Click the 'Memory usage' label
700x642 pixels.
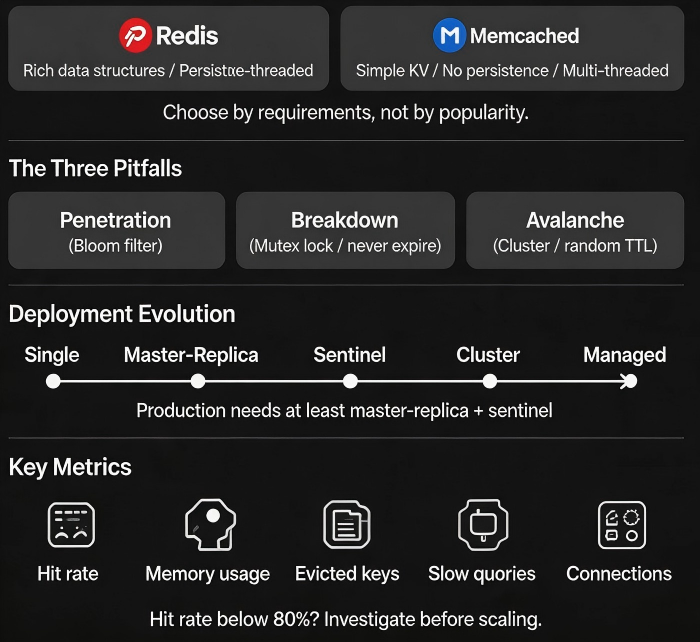pyautogui.click(x=208, y=574)
